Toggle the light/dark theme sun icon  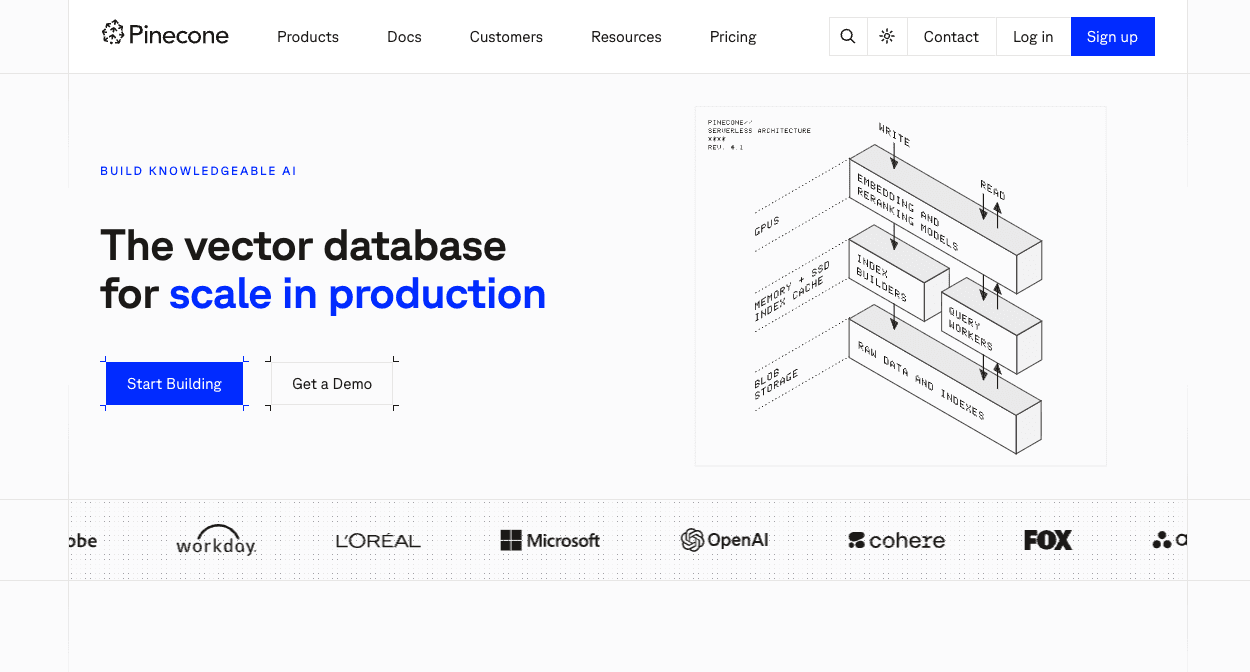(x=887, y=36)
